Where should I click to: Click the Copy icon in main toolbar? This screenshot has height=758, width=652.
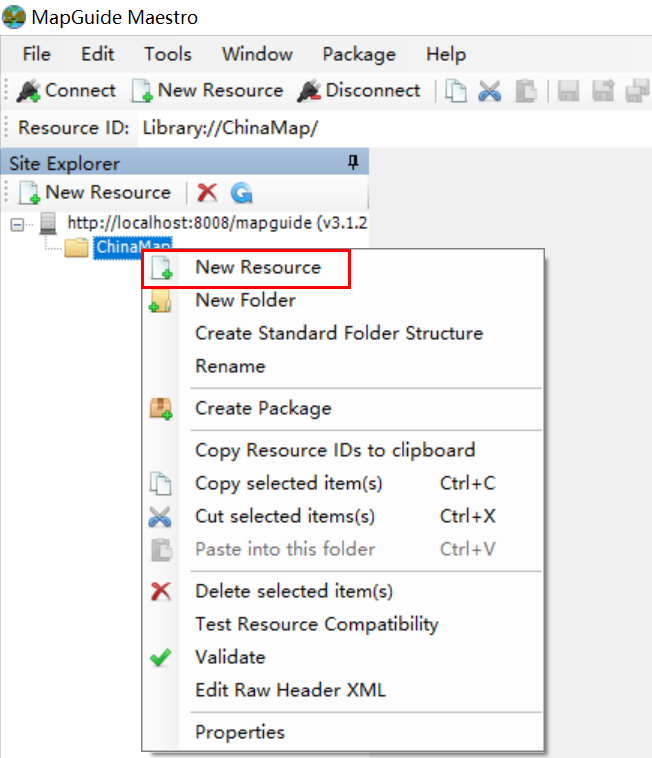(x=455, y=91)
